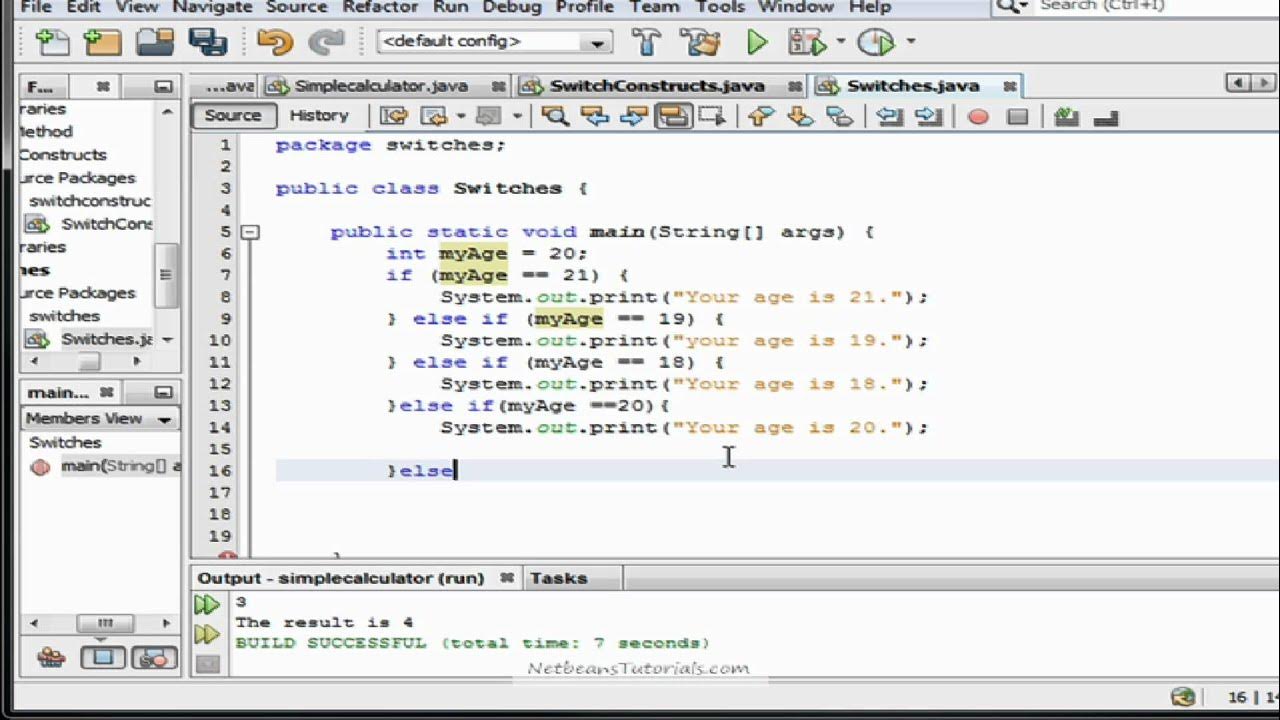Switch to SwitchConstructs.java tab
1280x720 pixels.
[x=656, y=86]
